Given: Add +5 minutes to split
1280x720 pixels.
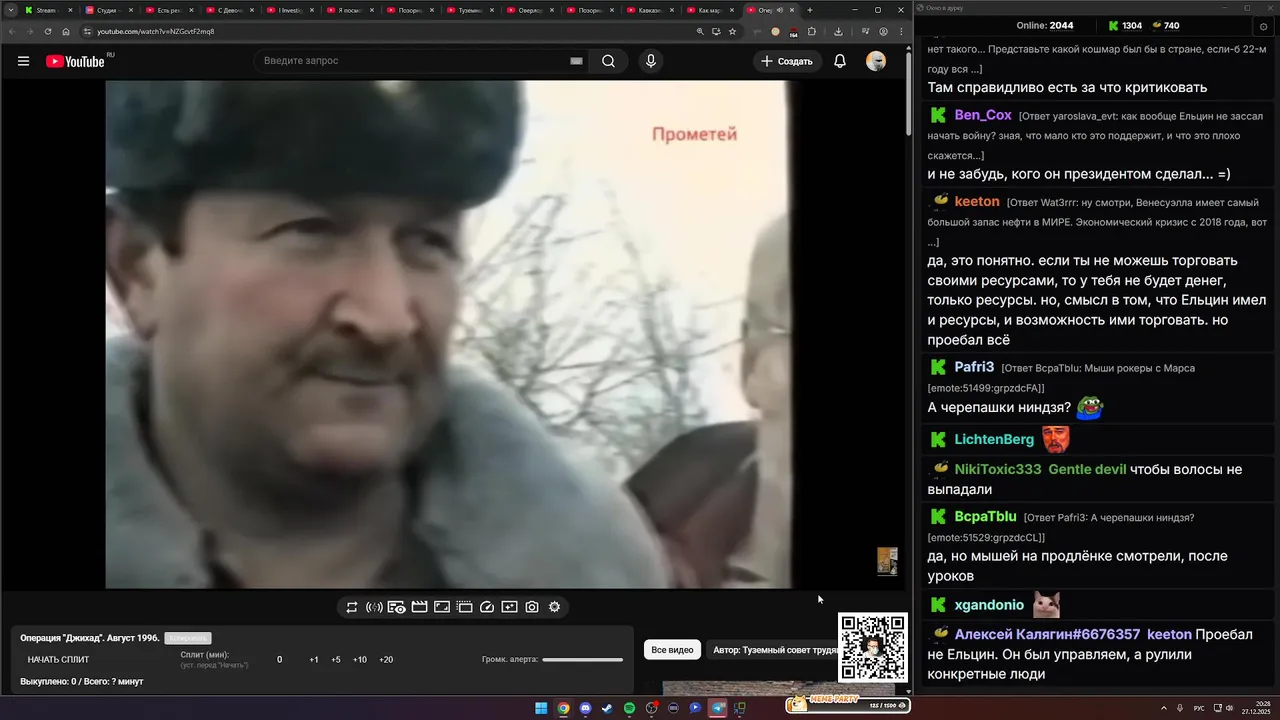Looking at the screenshot, I should 336,660.
